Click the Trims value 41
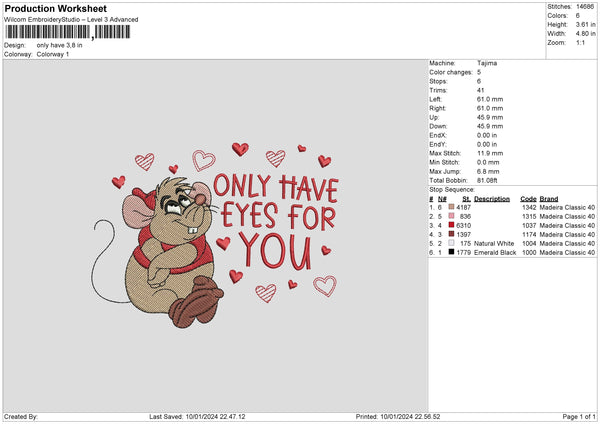 coord(481,90)
